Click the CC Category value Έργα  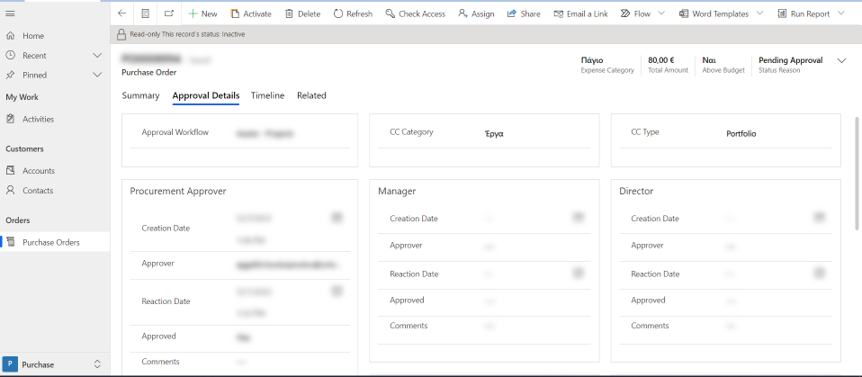(x=493, y=134)
